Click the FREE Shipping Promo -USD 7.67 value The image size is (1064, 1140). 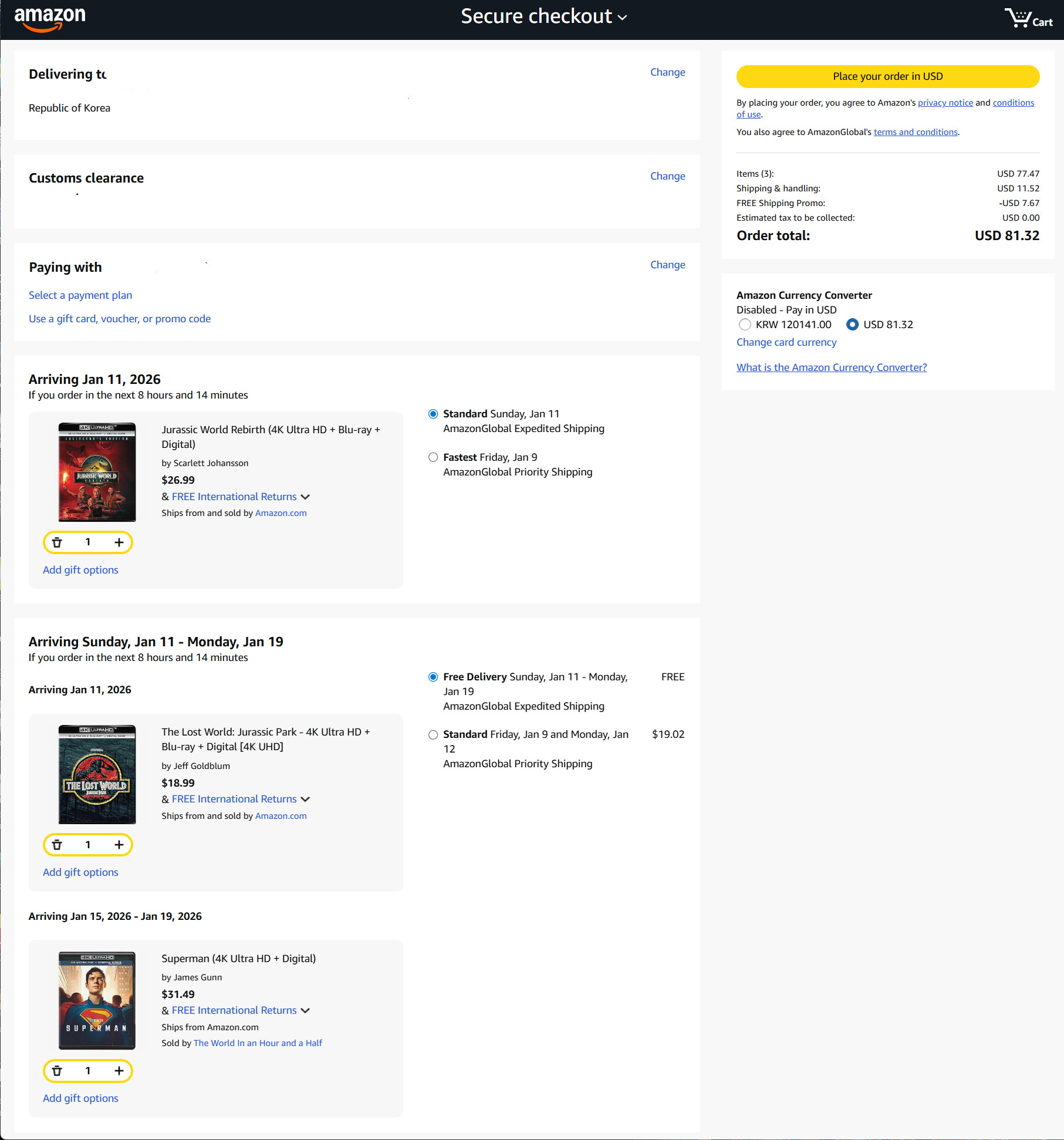[x=1019, y=203]
